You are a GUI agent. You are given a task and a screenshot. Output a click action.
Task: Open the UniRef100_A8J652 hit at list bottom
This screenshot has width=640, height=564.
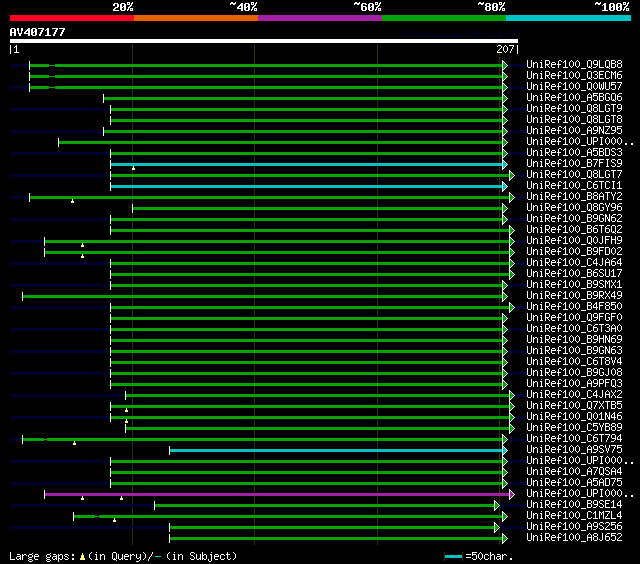click(x=574, y=538)
